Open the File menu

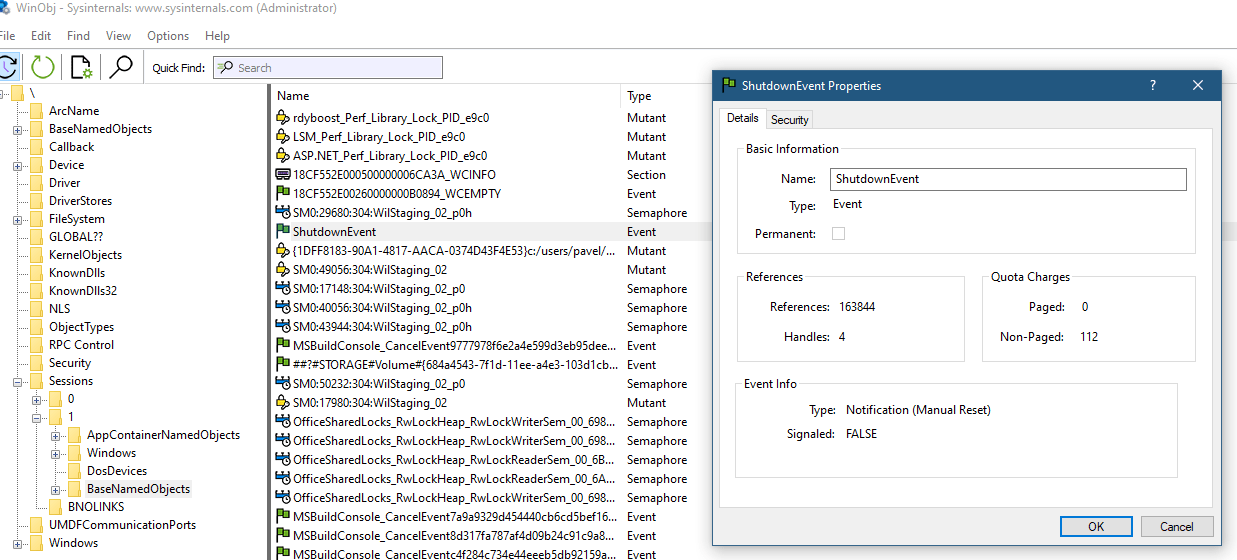[7, 36]
